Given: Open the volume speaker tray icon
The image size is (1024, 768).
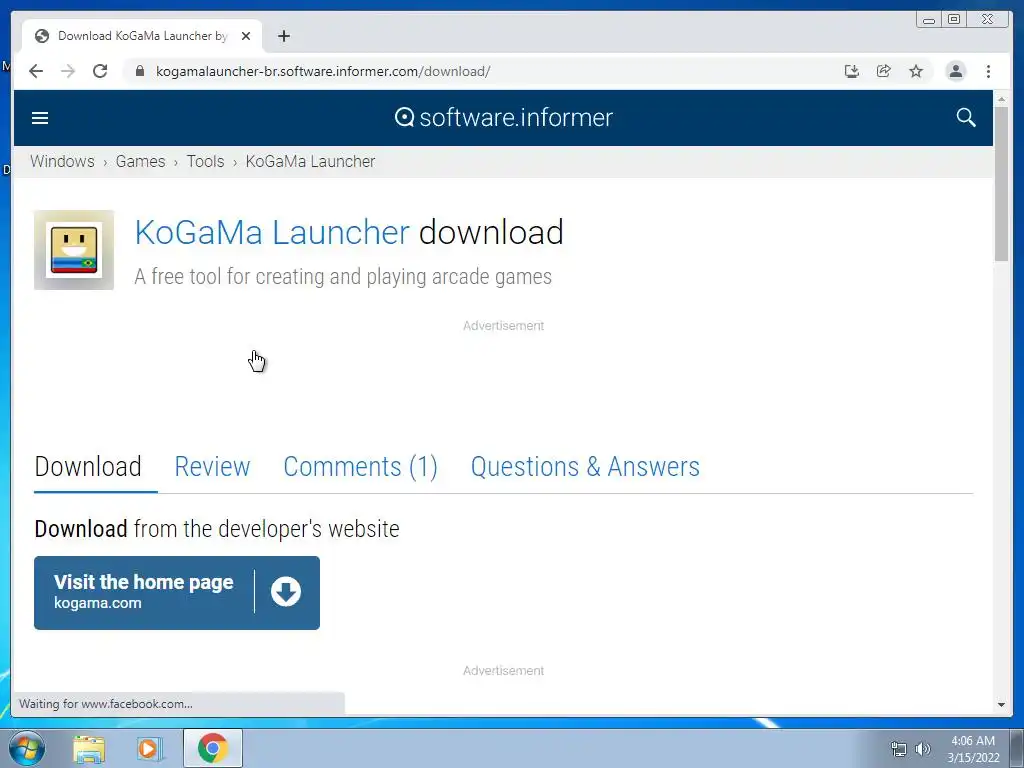Looking at the screenshot, I should click(923, 749).
